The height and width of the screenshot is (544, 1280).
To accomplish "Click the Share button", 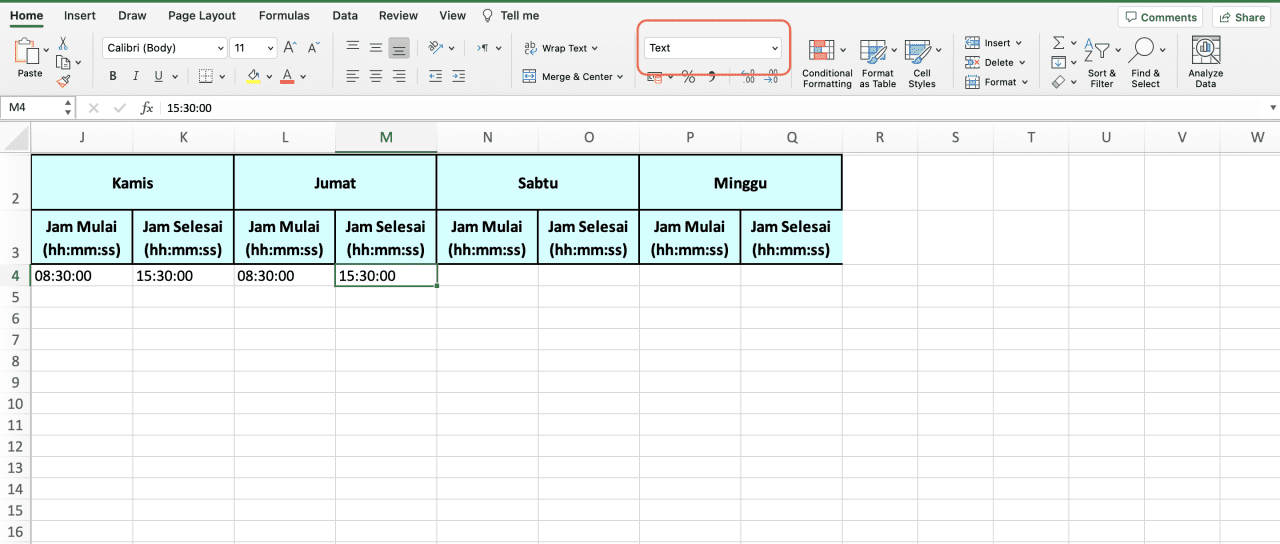I will pyautogui.click(x=1241, y=17).
